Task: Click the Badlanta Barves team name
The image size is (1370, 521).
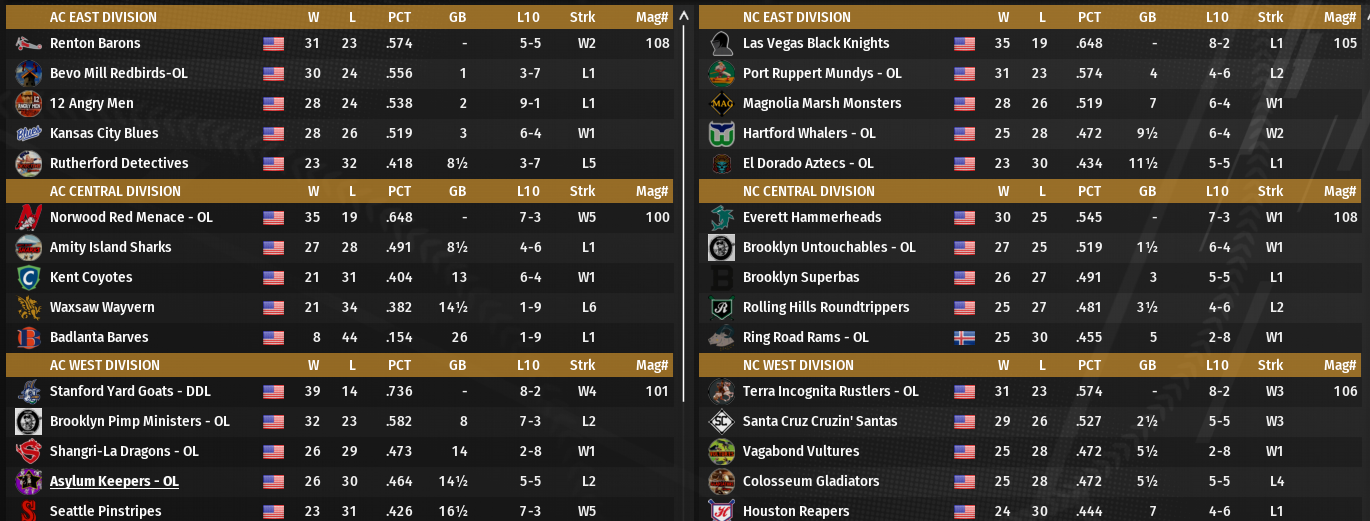Action: coord(99,338)
